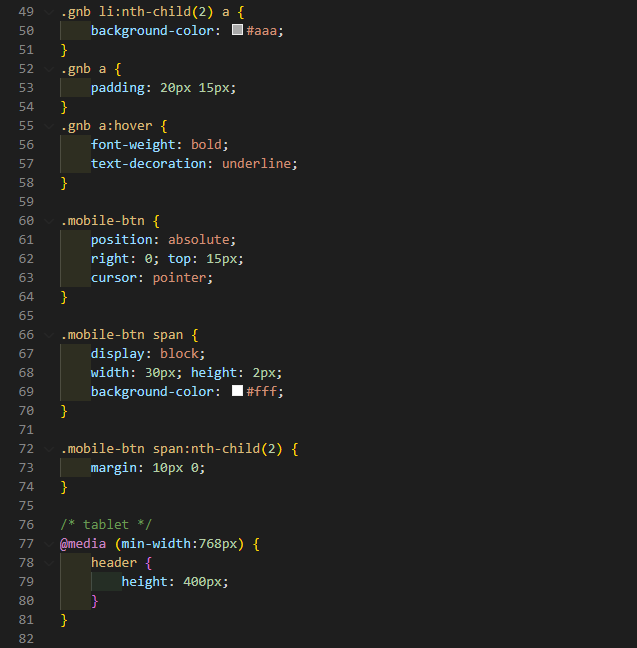Open color picker for #aaa swatch
The image size is (637, 648).
(237, 30)
